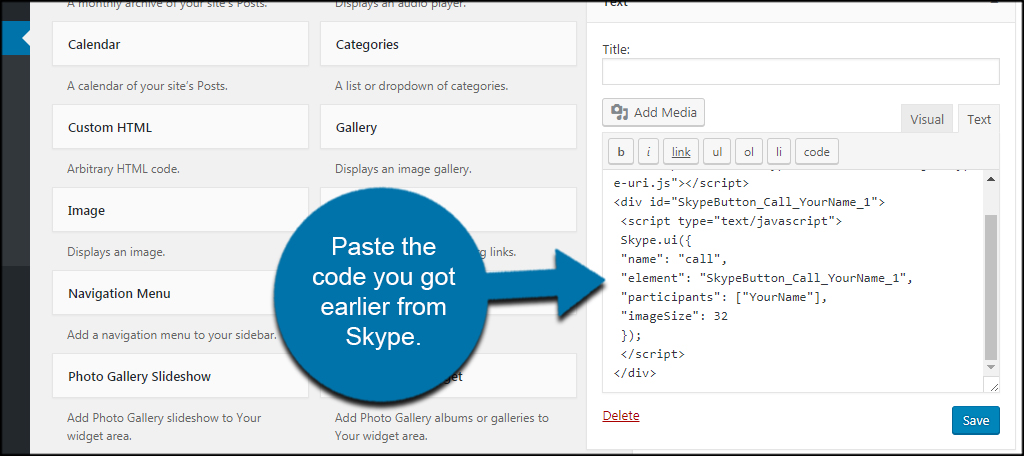Click the '"participants": ["YourName"],' code line
The image size is (1024, 456).
(x=724, y=297)
